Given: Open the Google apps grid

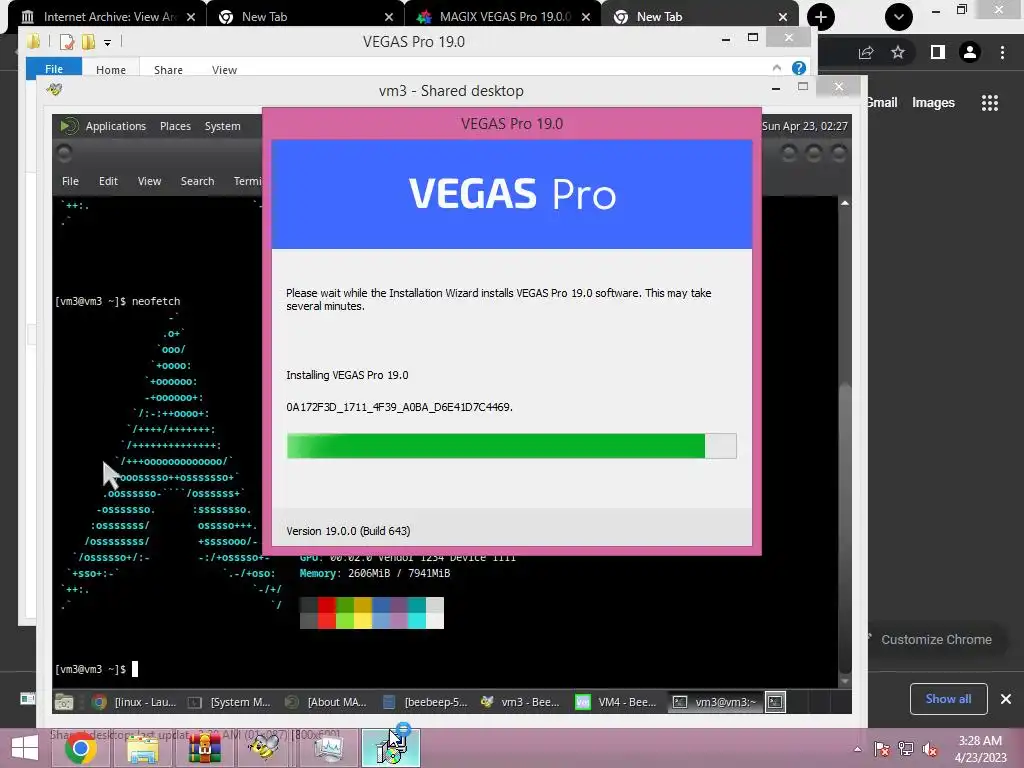Looking at the screenshot, I should (x=990, y=103).
